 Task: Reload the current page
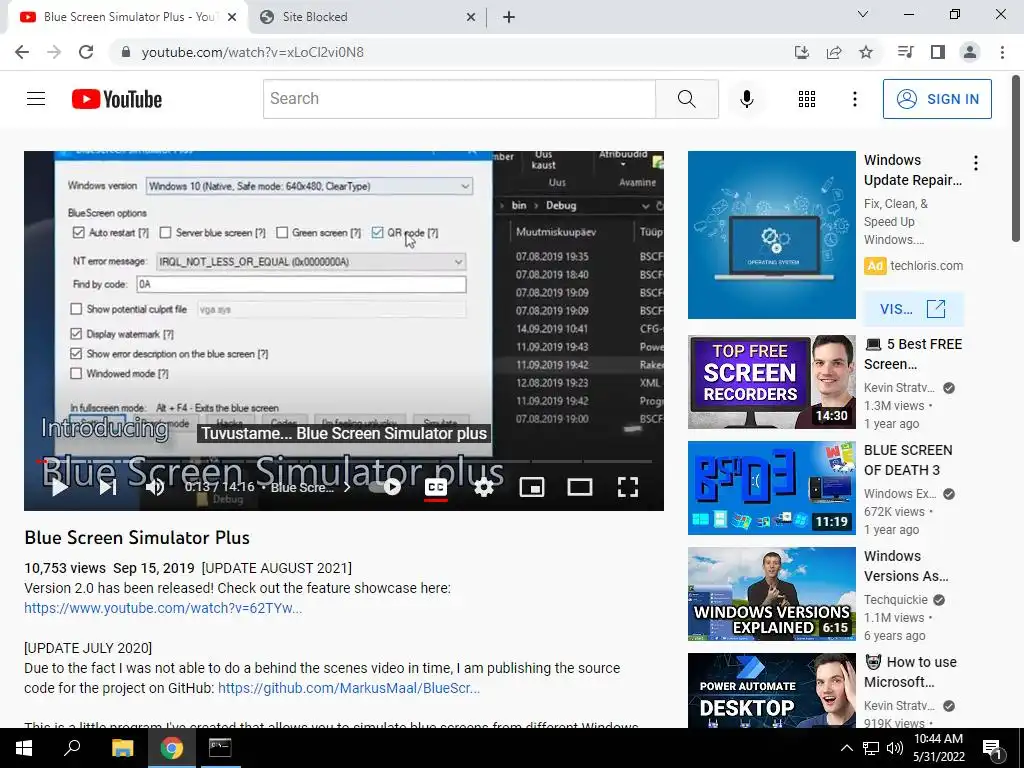pos(86,52)
